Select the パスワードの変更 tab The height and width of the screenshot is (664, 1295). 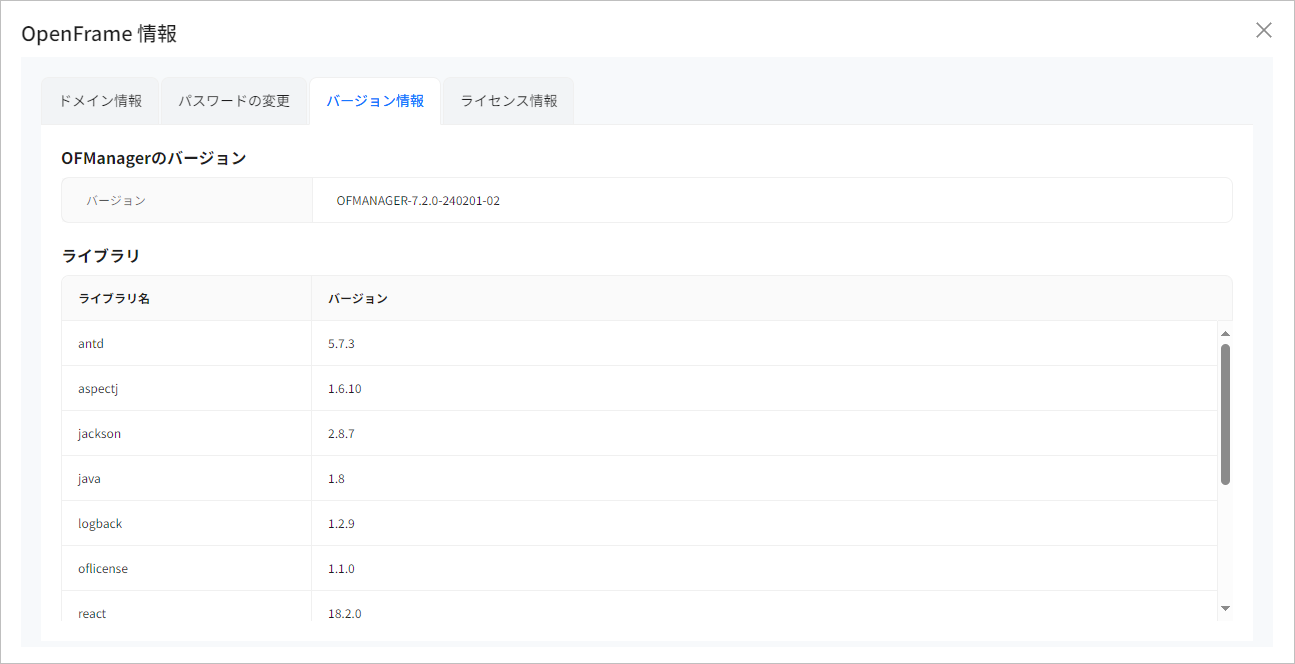(234, 100)
